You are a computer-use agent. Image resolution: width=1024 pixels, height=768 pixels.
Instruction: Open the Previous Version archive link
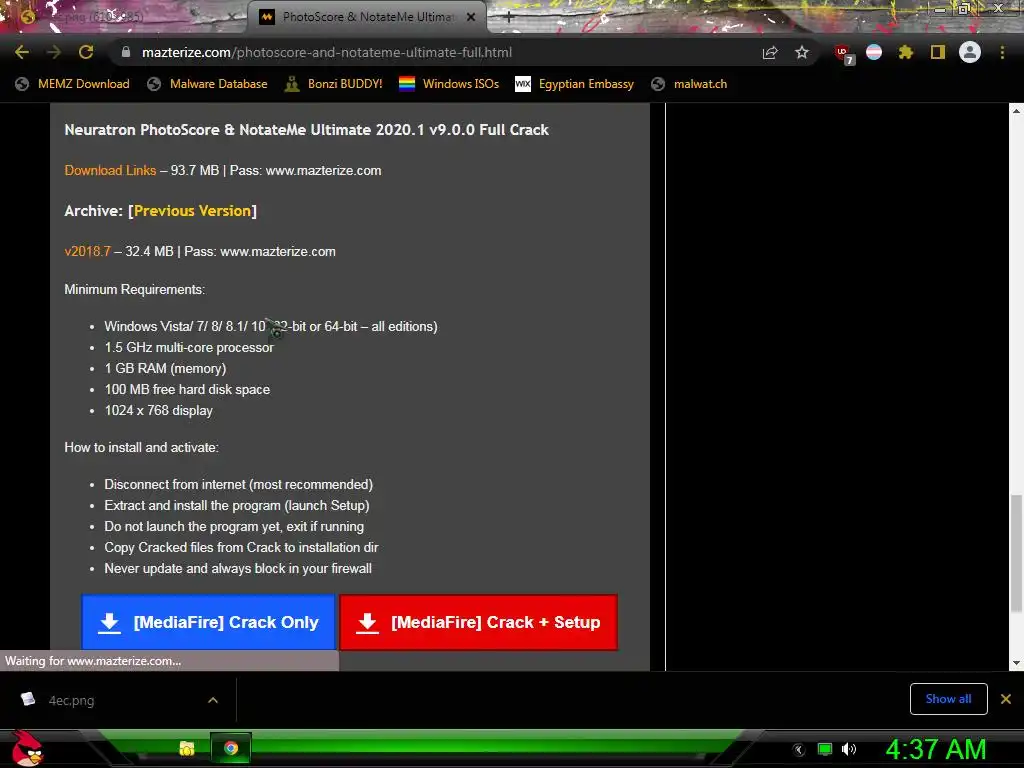(x=192, y=211)
